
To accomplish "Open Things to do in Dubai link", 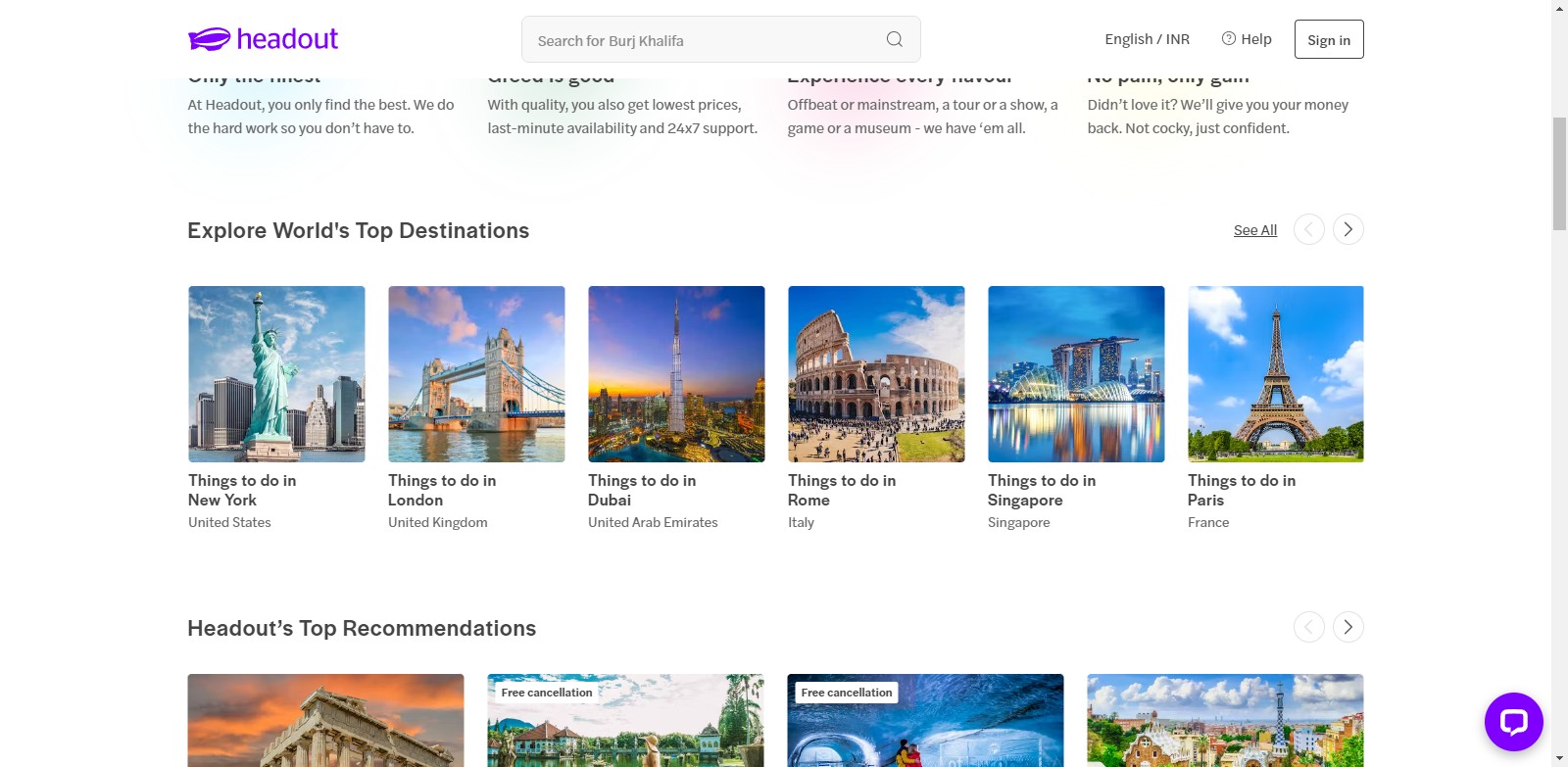I will click(x=642, y=490).
